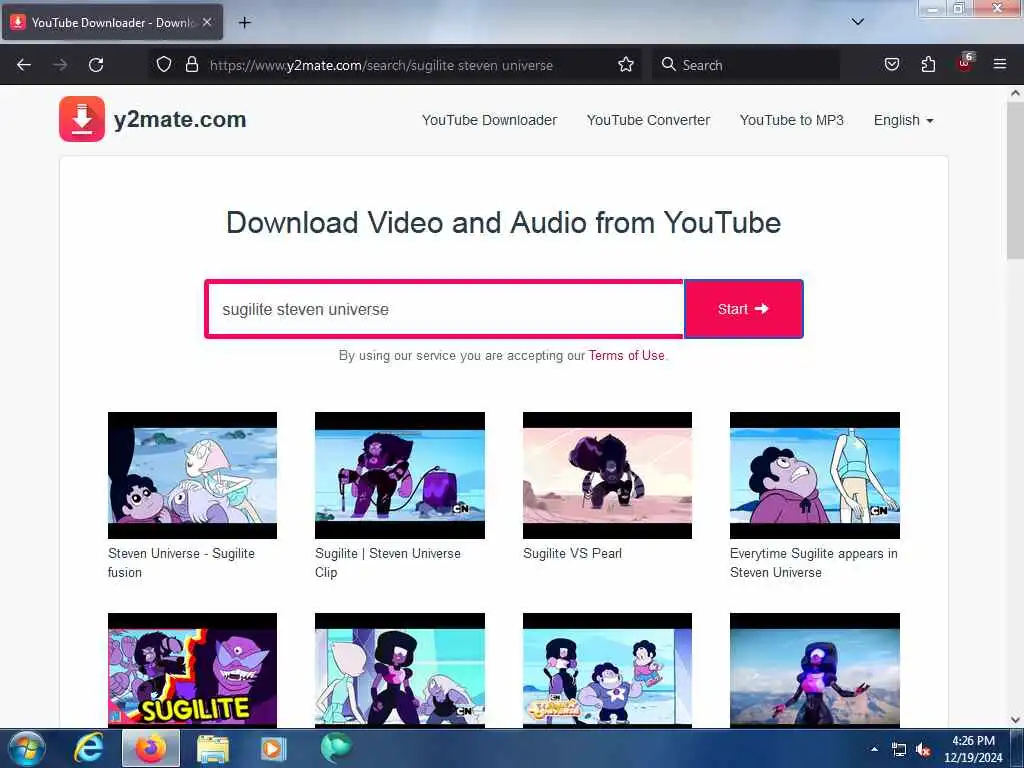The image size is (1024, 768).
Task: Click the grayed forward arrow in toolbar
Action: pyautogui.click(x=60, y=65)
